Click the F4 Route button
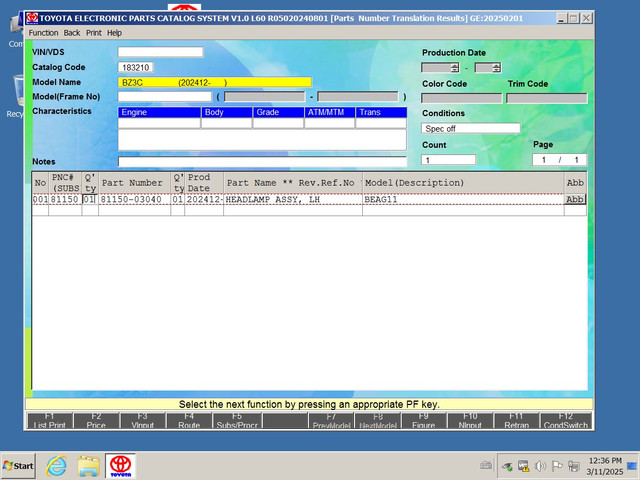The width and height of the screenshot is (640, 480). [x=189, y=421]
